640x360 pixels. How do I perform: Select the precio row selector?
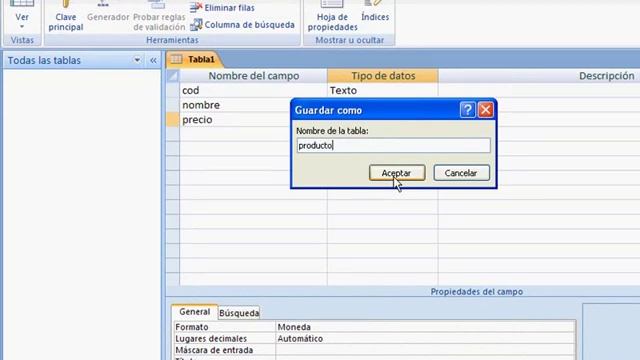click(x=173, y=120)
